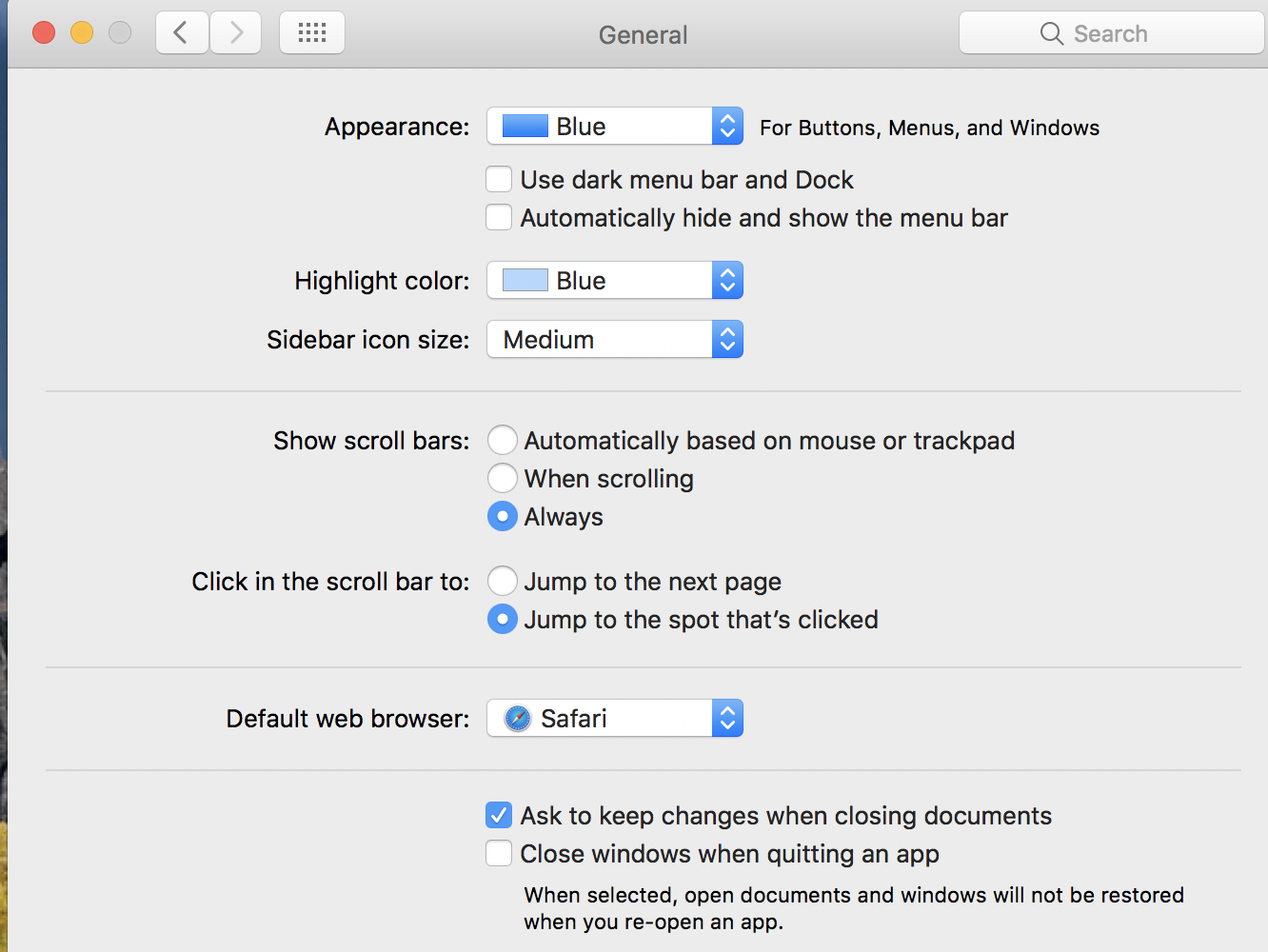Open the Default web browser dropdown
Viewport: 1268px width, 952px height.
tap(615, 719)
